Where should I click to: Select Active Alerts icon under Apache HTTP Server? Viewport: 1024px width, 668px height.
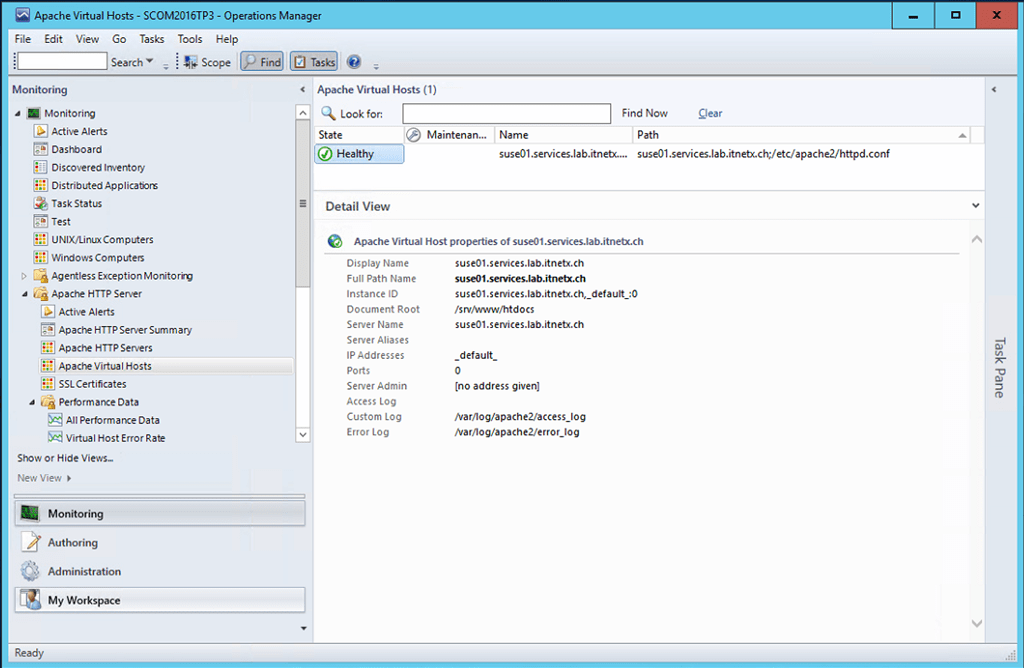(x=48, y=312)
